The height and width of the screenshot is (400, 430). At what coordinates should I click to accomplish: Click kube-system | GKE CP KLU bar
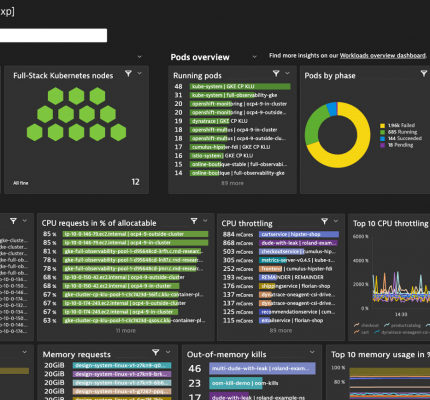tap(240, 87)
